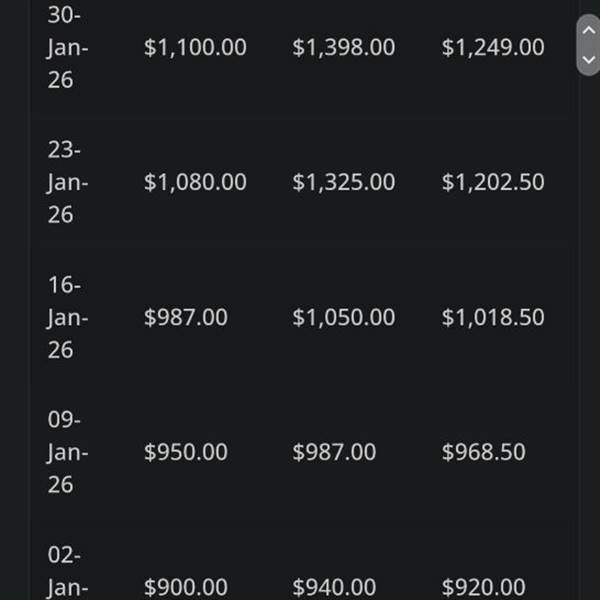Click the $1,080.00 price value
The image size is (600, 600).
tap(195, 182)
